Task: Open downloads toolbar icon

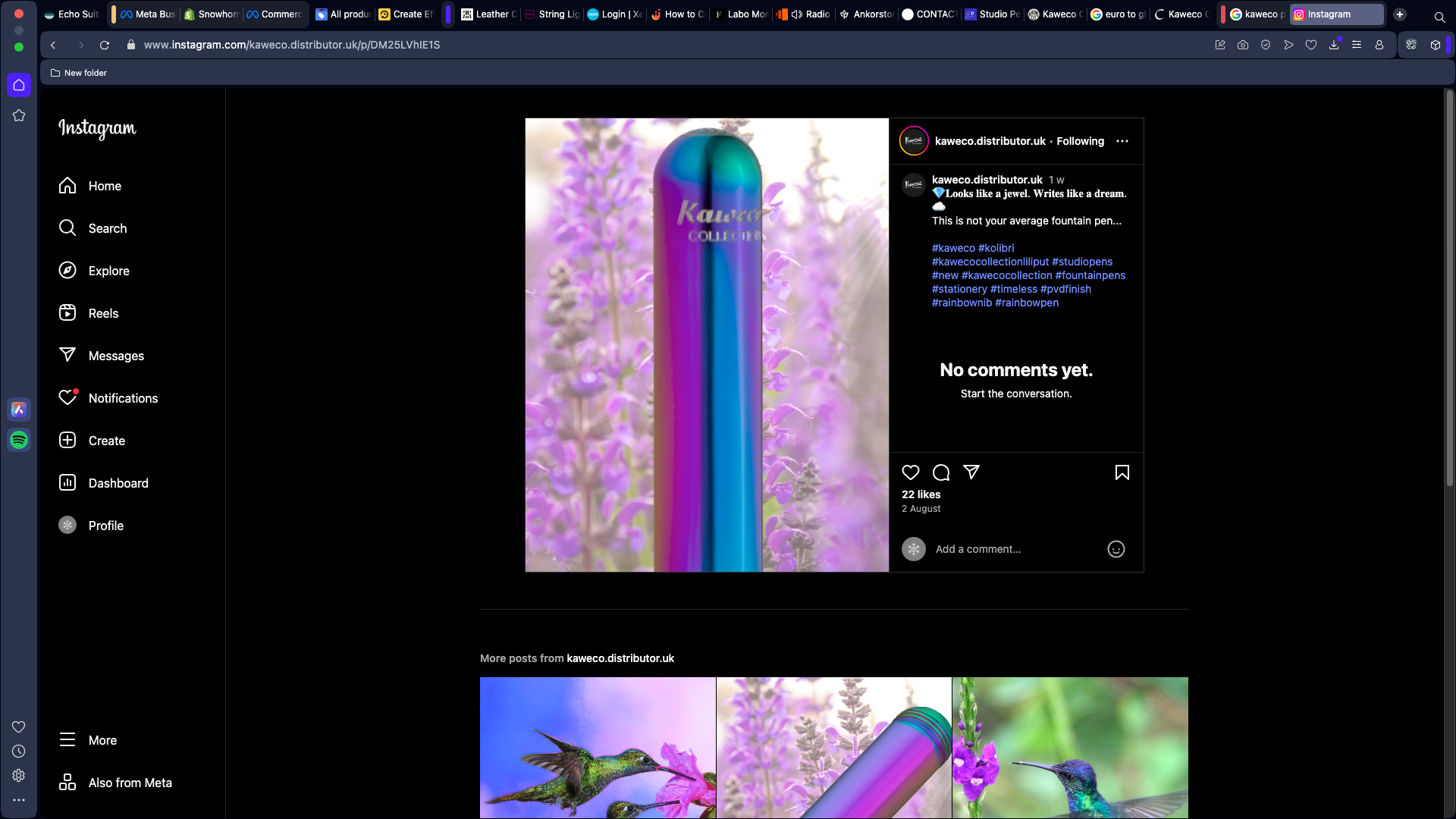Action: [1334, 45]
